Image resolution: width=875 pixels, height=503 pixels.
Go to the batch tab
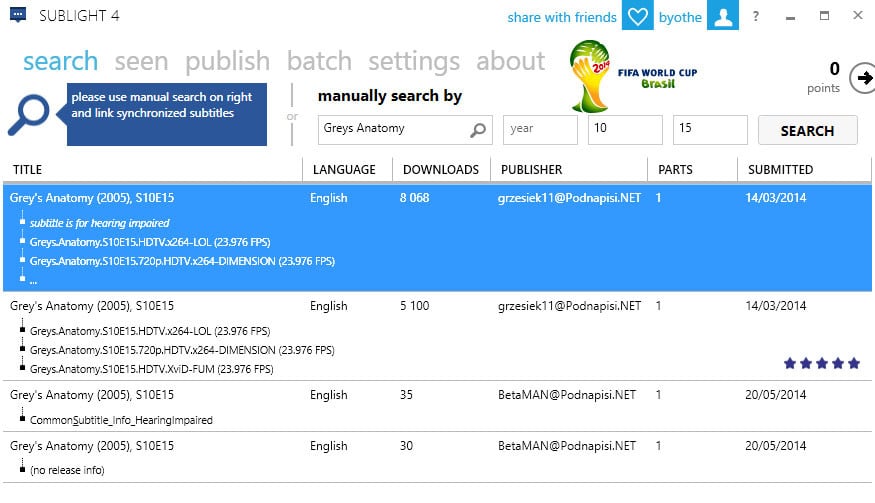319,61
